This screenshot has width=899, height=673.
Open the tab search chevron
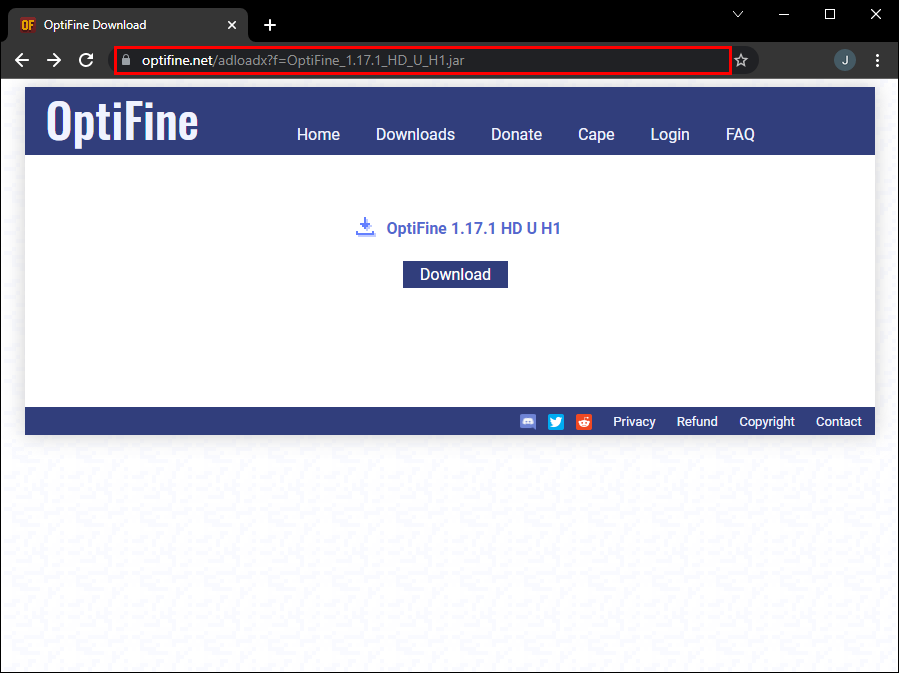[738, 14]
